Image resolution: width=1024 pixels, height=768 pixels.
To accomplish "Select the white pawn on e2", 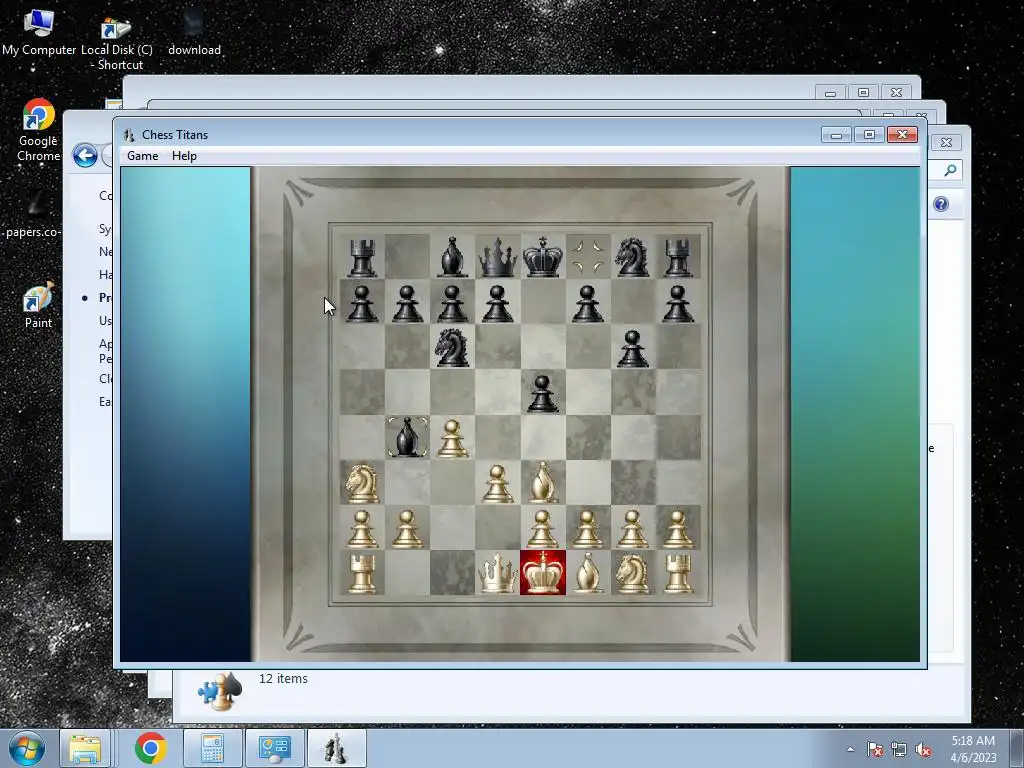I will click(x=543, y=529).
